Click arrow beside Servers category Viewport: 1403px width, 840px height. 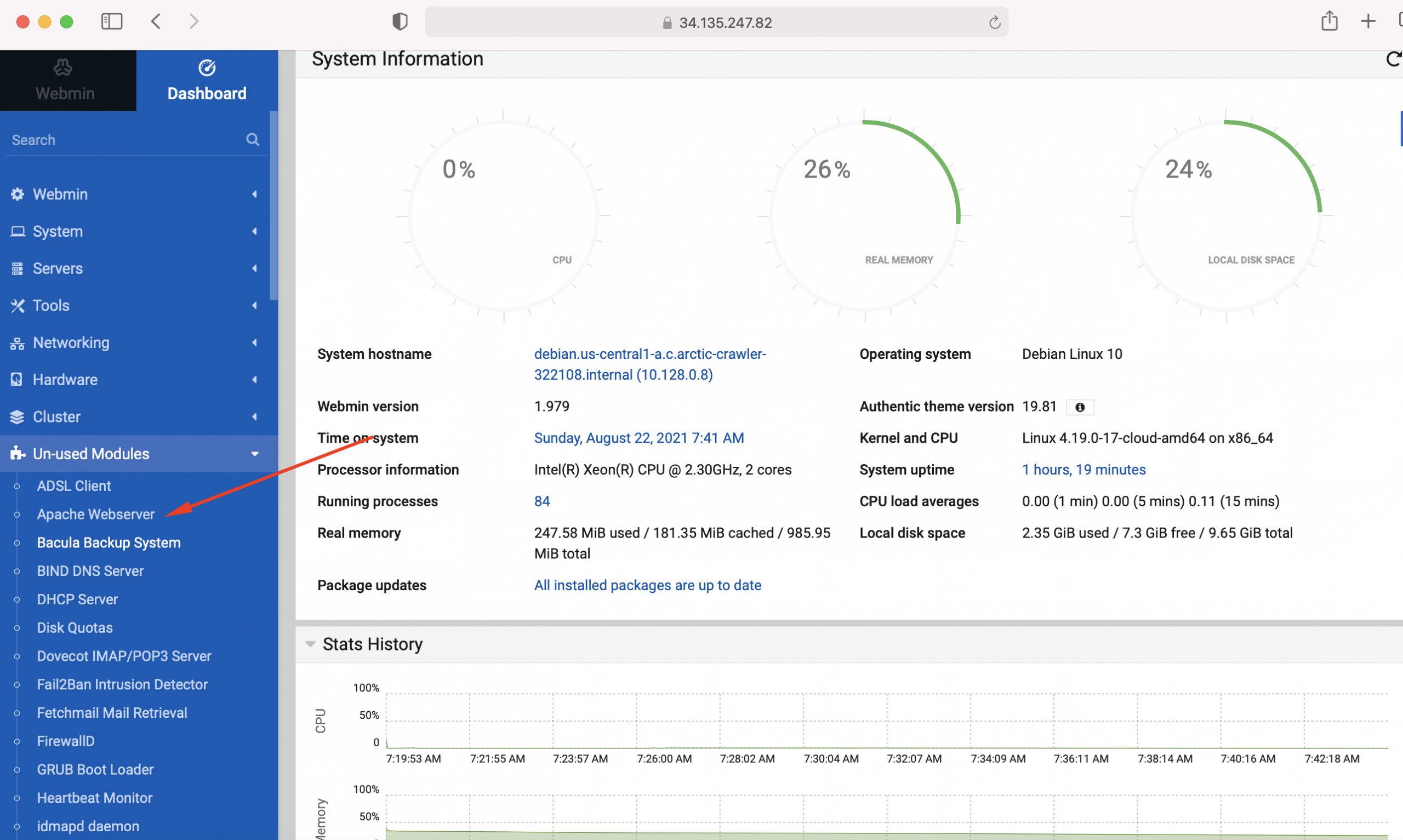coord(255,268)
